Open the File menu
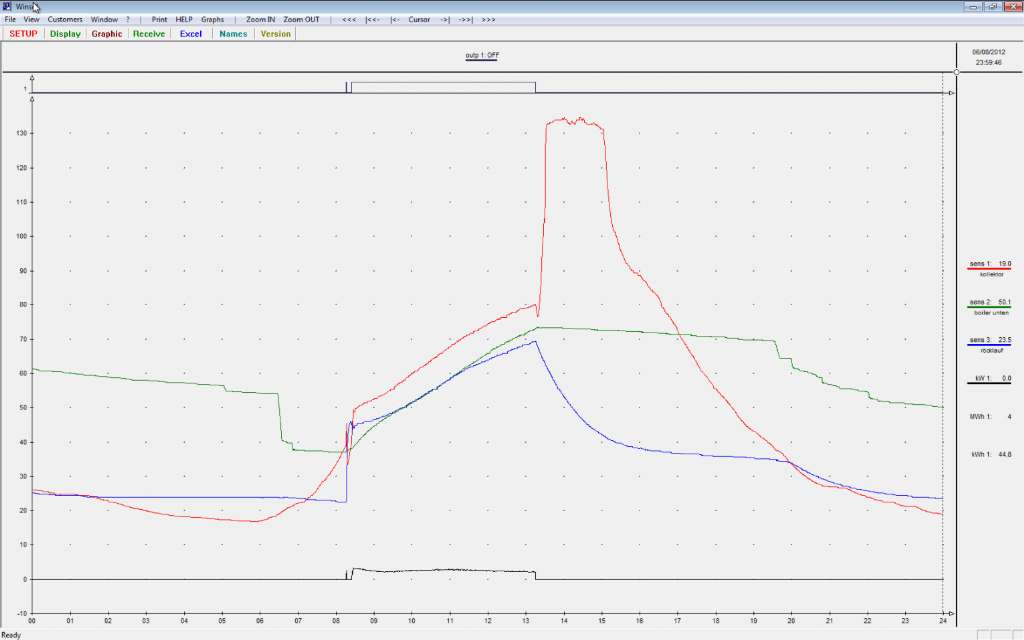Screen dimensions: 1024x640 pyautogui.click(x=10, y=20)
